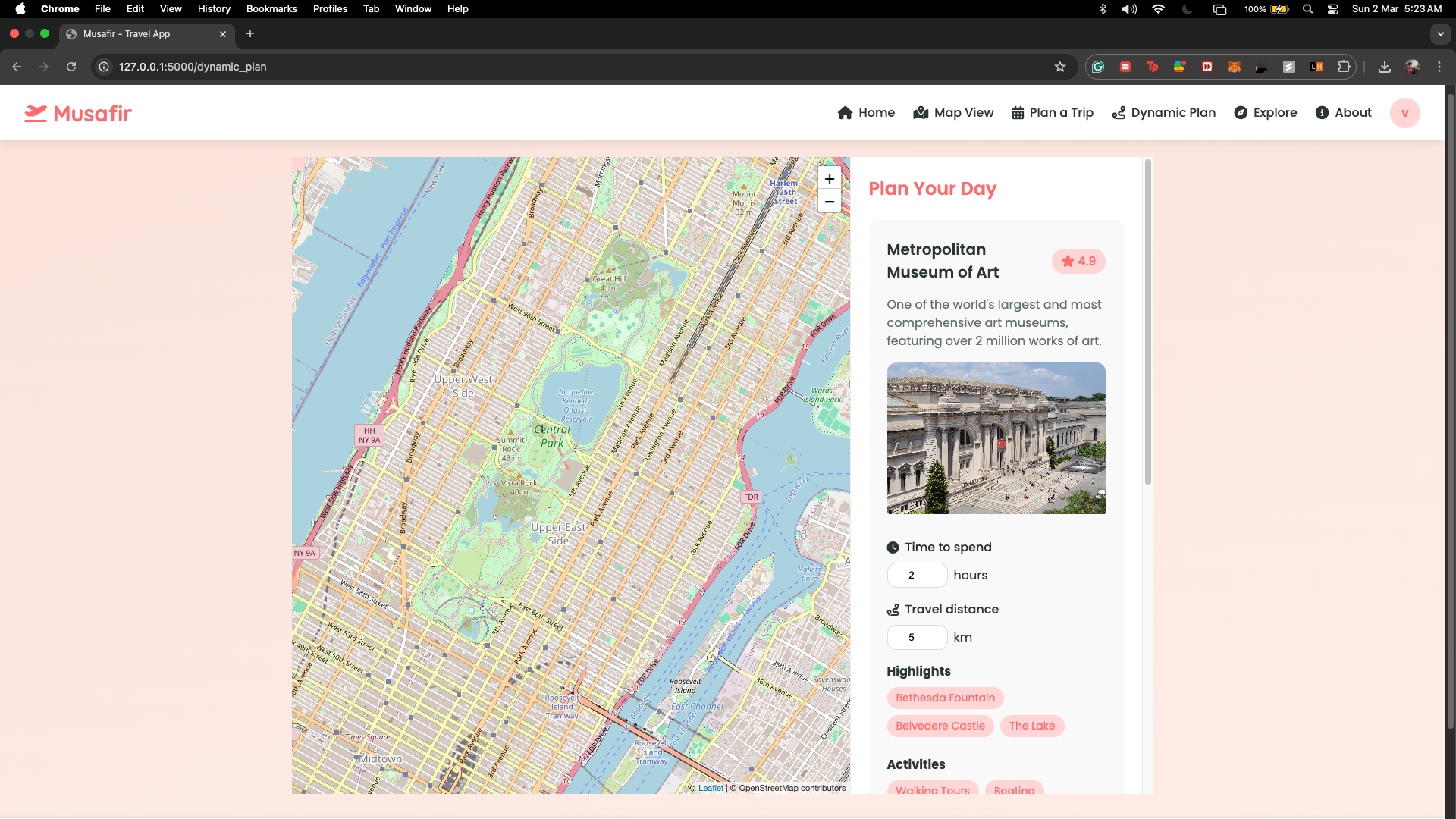Open the user avatar with letter v
Viewport: 1456px width, 819px height.
click(1404, 113)
